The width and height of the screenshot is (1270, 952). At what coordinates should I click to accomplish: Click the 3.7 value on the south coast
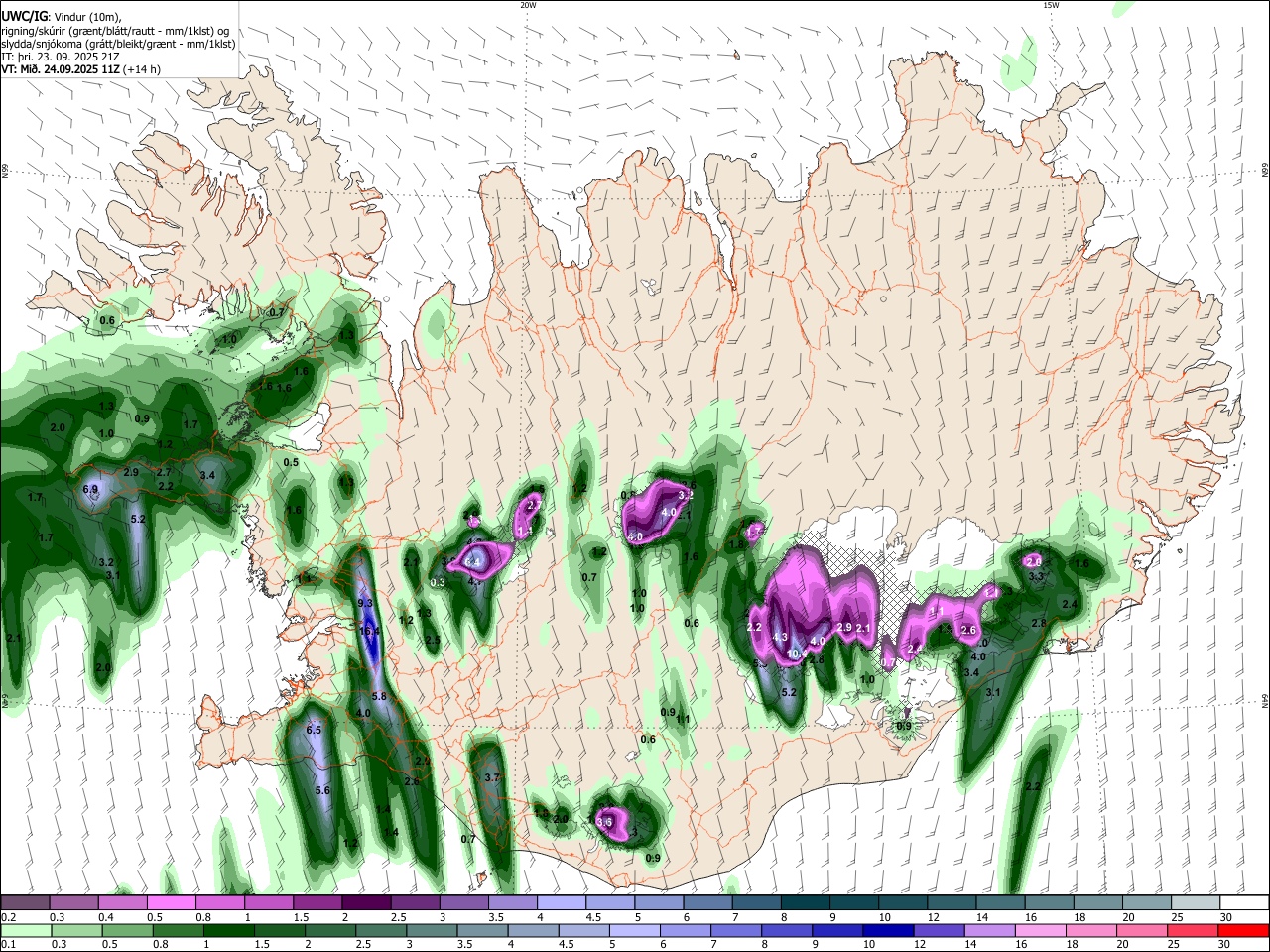pos(492,777)
